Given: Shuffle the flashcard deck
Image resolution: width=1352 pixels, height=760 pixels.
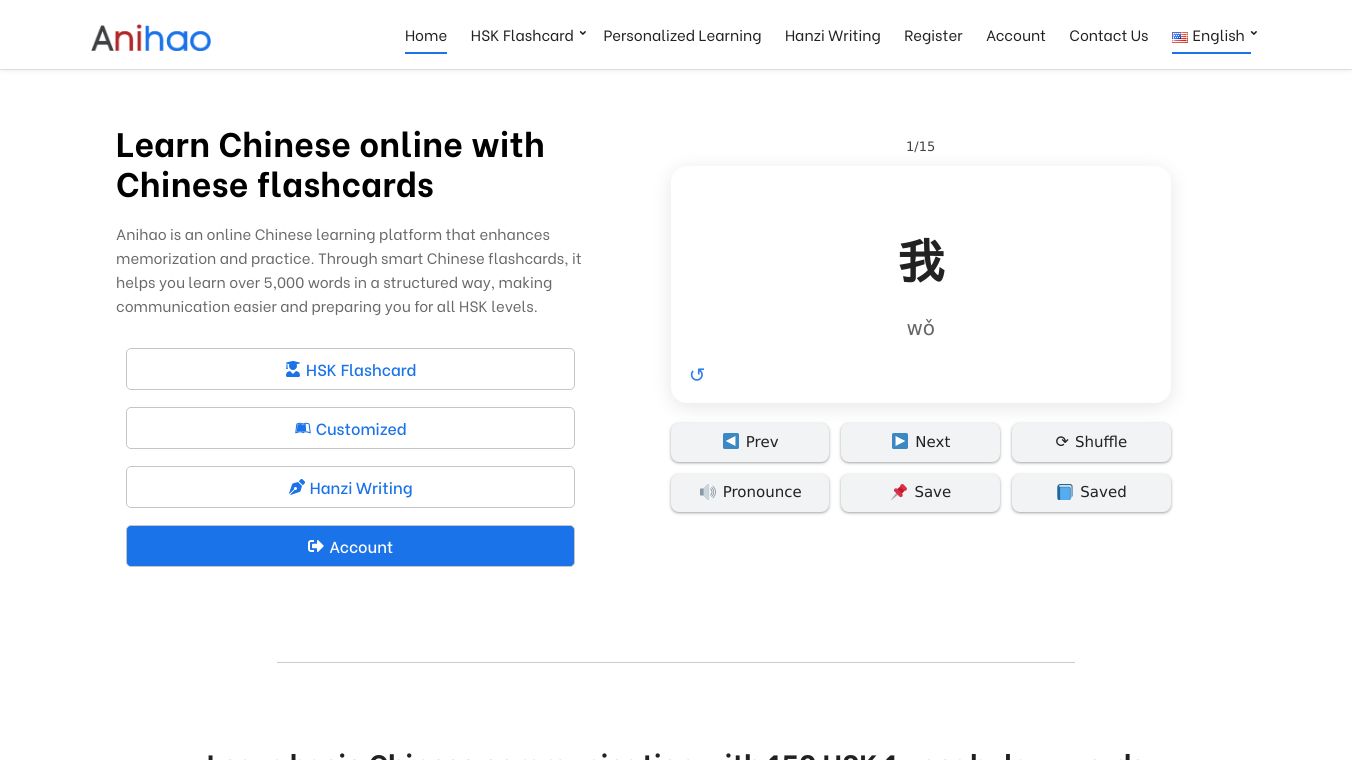Looking at the screenshot, I should 1091,442.
